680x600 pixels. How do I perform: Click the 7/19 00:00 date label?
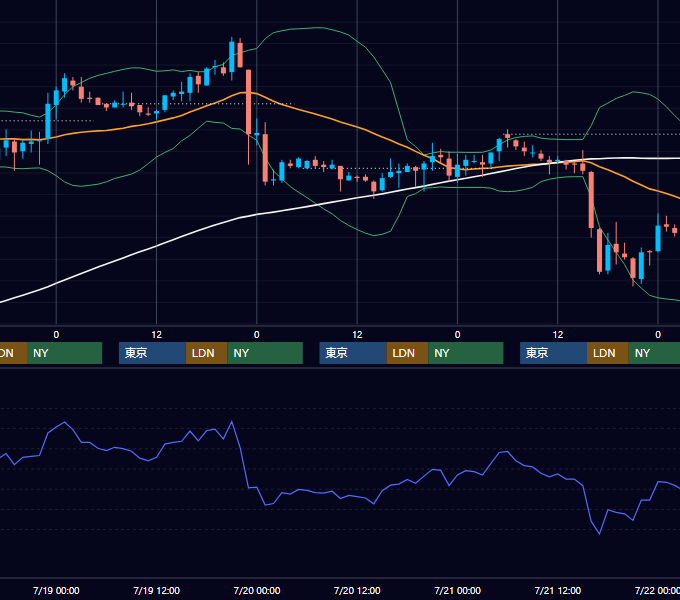[56, 590]
